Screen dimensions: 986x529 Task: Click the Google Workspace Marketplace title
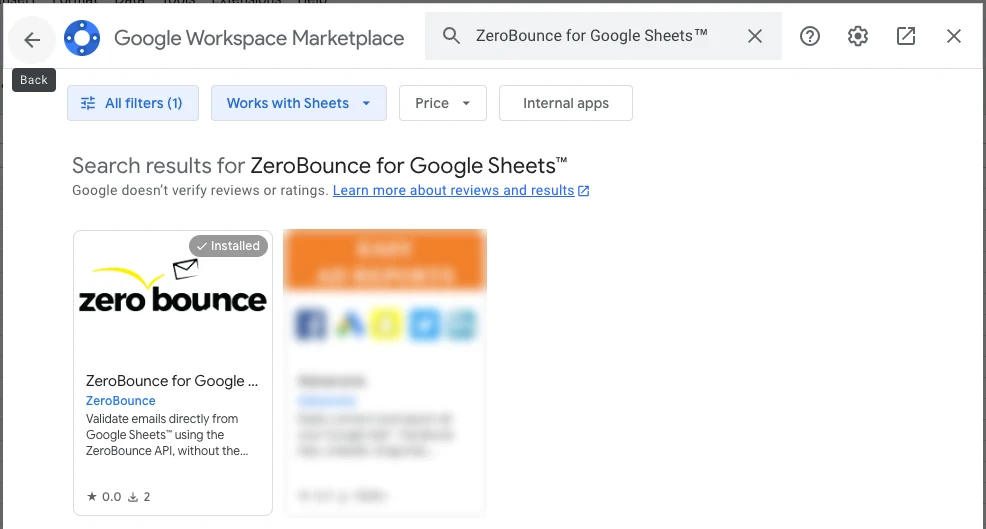pyautogui.click(x=259, y=38)
